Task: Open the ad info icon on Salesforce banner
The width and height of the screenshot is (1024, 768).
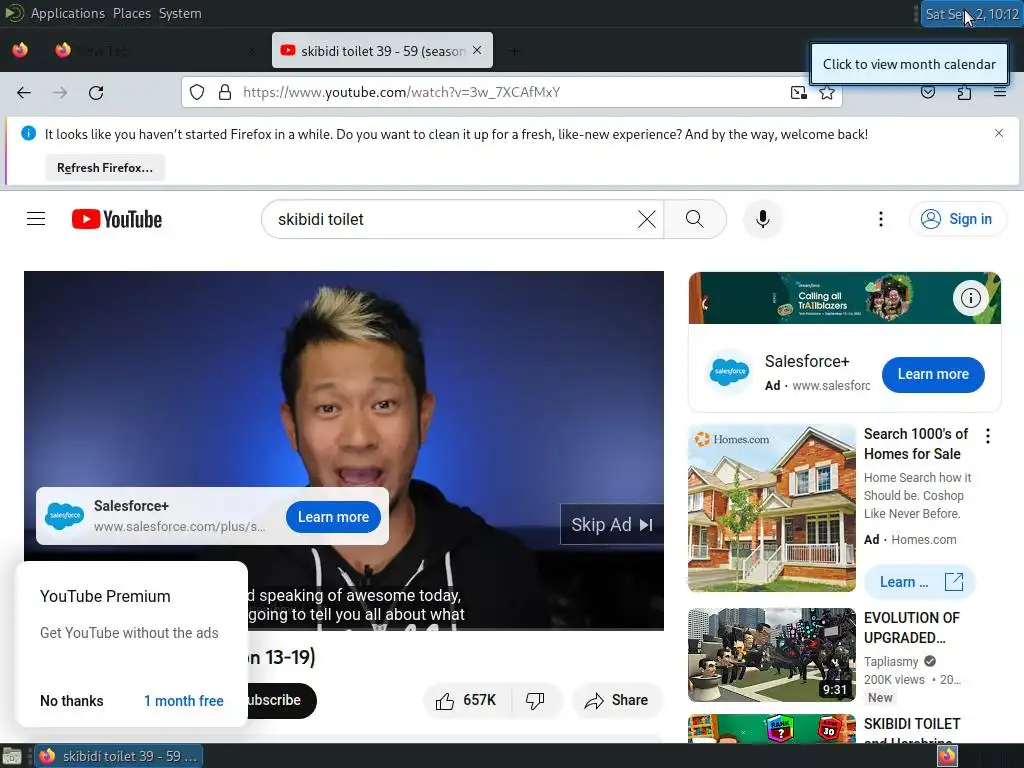Action: pos(970,298)
